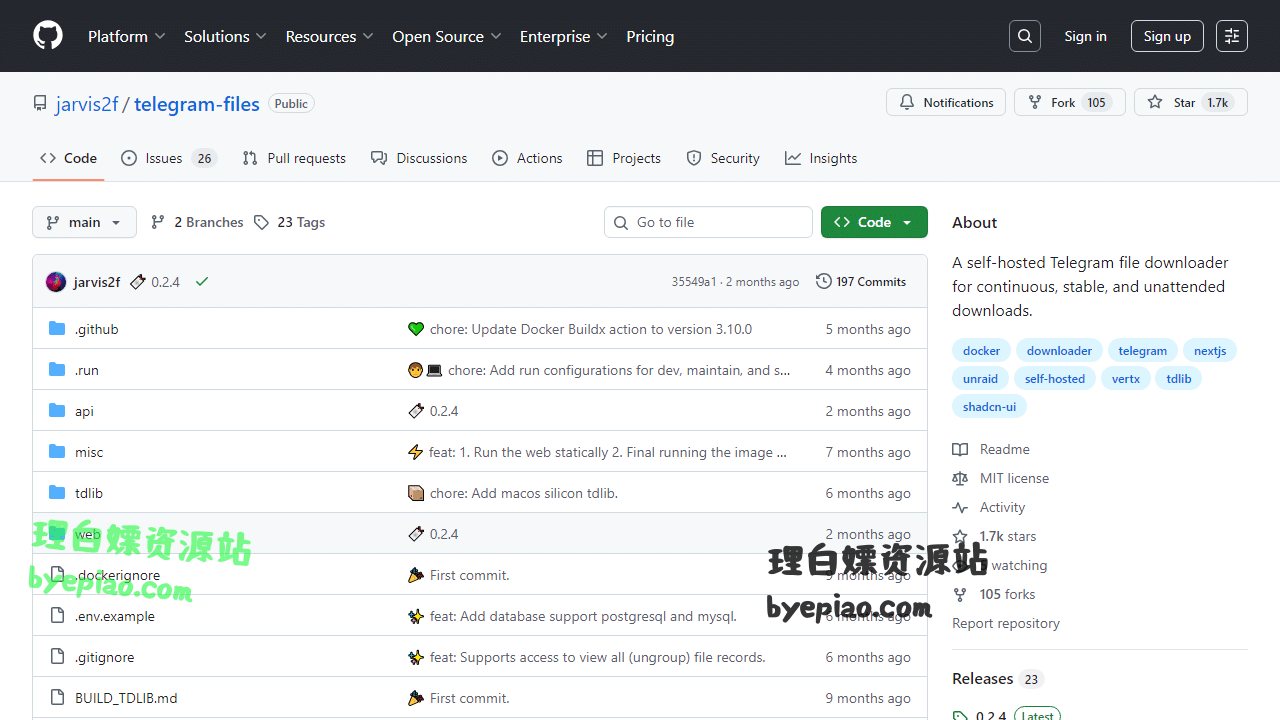Click the .env.example file icon

57,616
